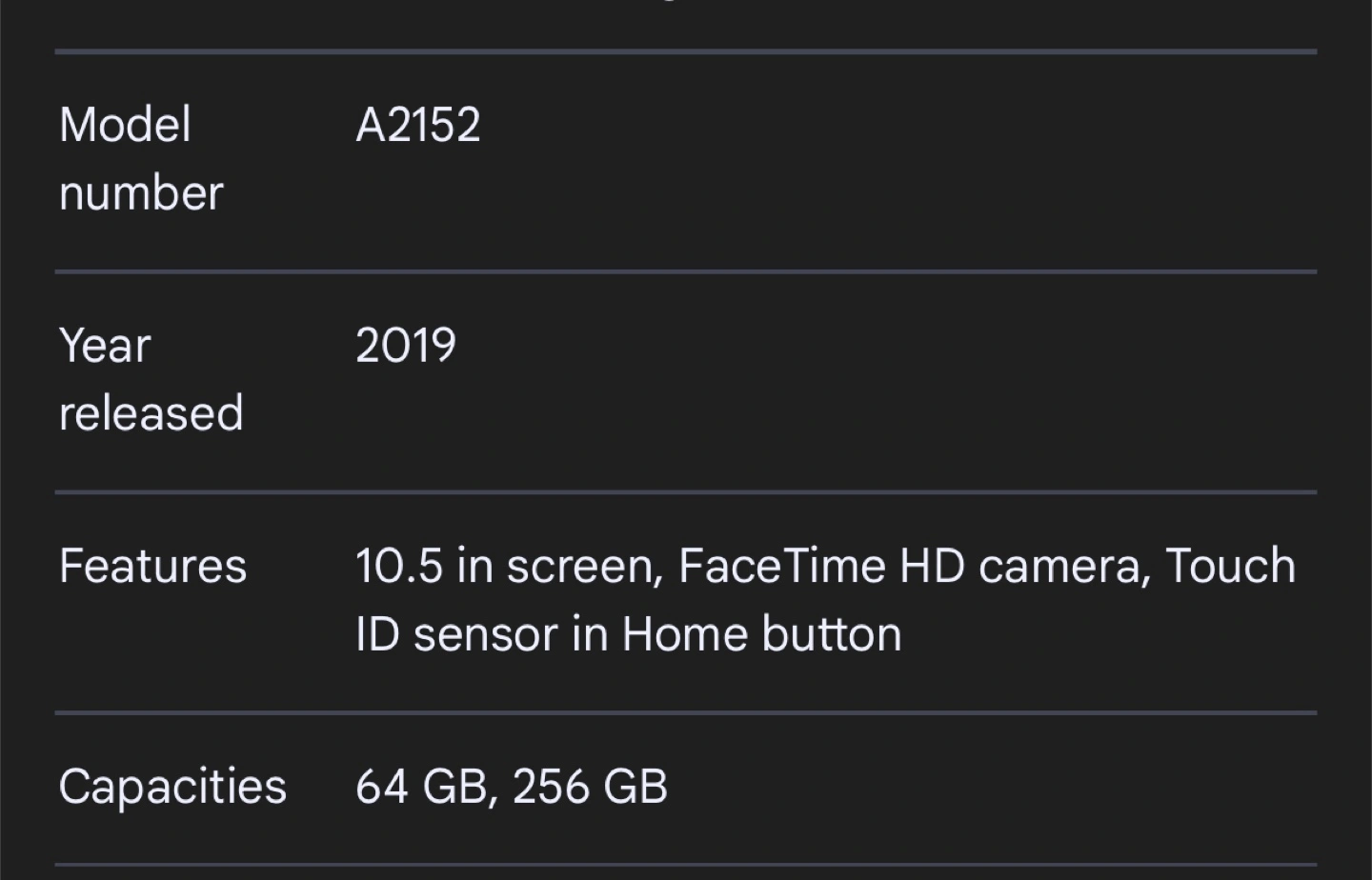Select the 256 GB capacity value
Viewport: 1372px width, 880px height.
[590, 787]
